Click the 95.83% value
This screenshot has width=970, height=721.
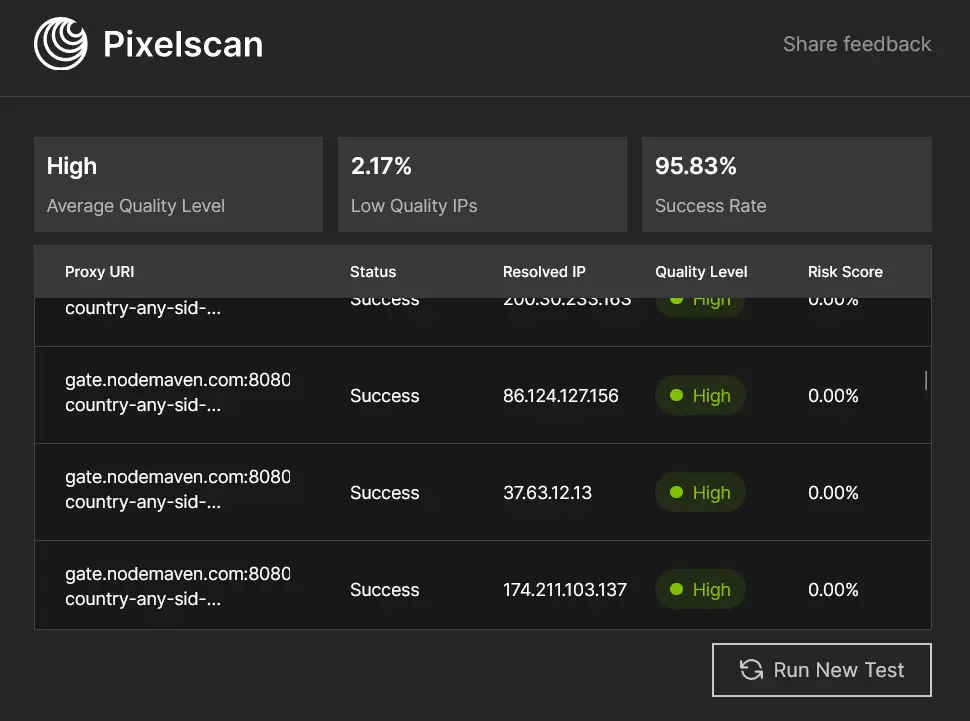point(695,166)
